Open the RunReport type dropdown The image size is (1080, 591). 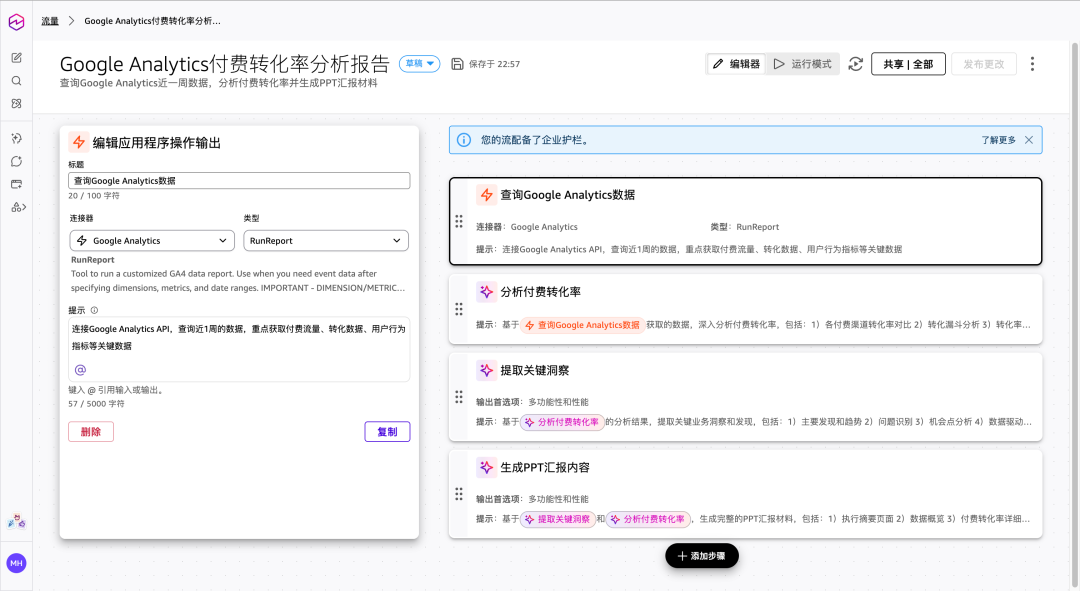[x=326, y=240]
